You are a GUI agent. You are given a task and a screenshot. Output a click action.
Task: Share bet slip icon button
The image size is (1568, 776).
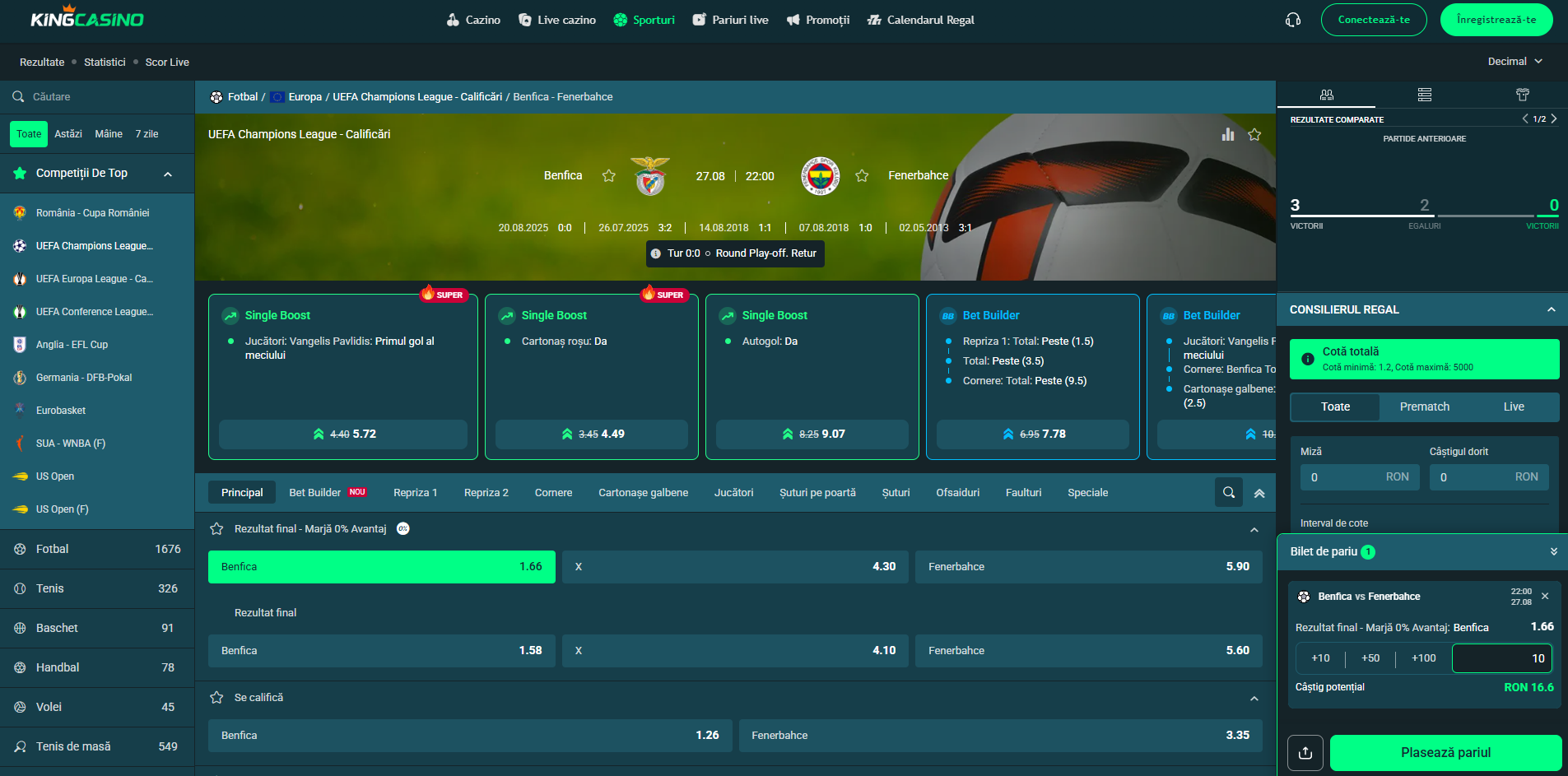coord(1305,753)
